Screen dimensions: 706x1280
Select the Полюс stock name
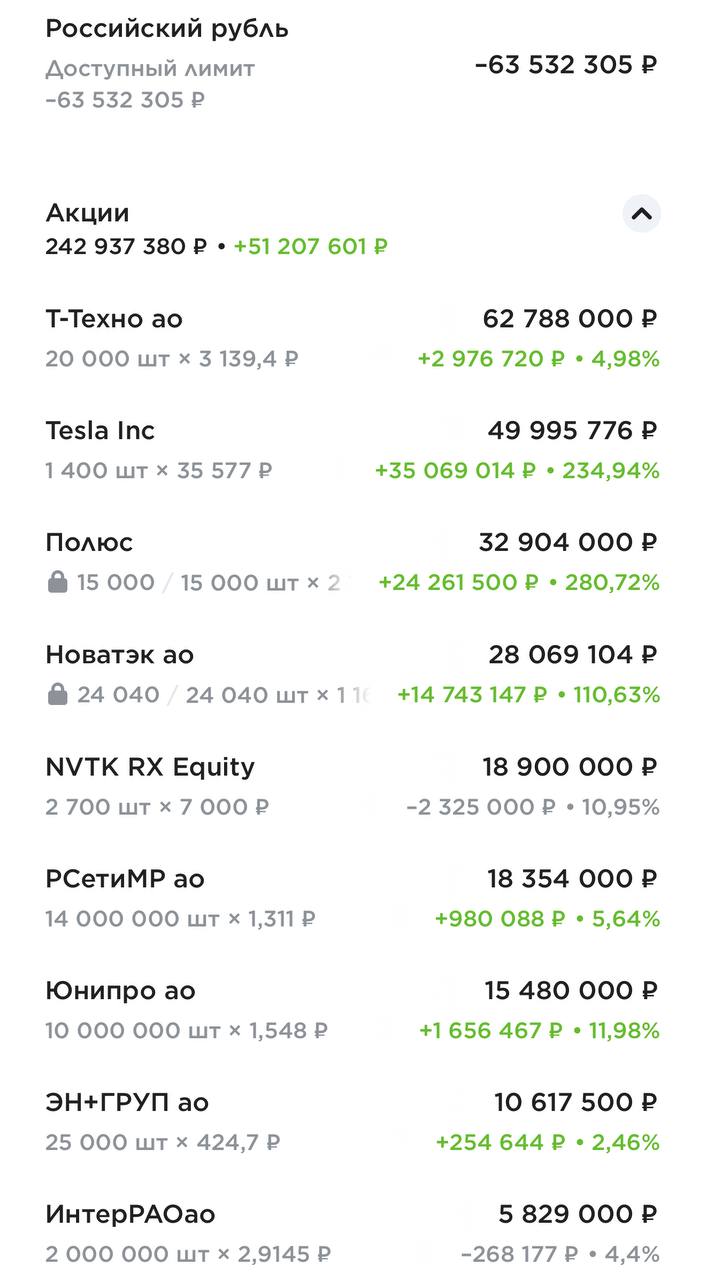pos(89,543)
